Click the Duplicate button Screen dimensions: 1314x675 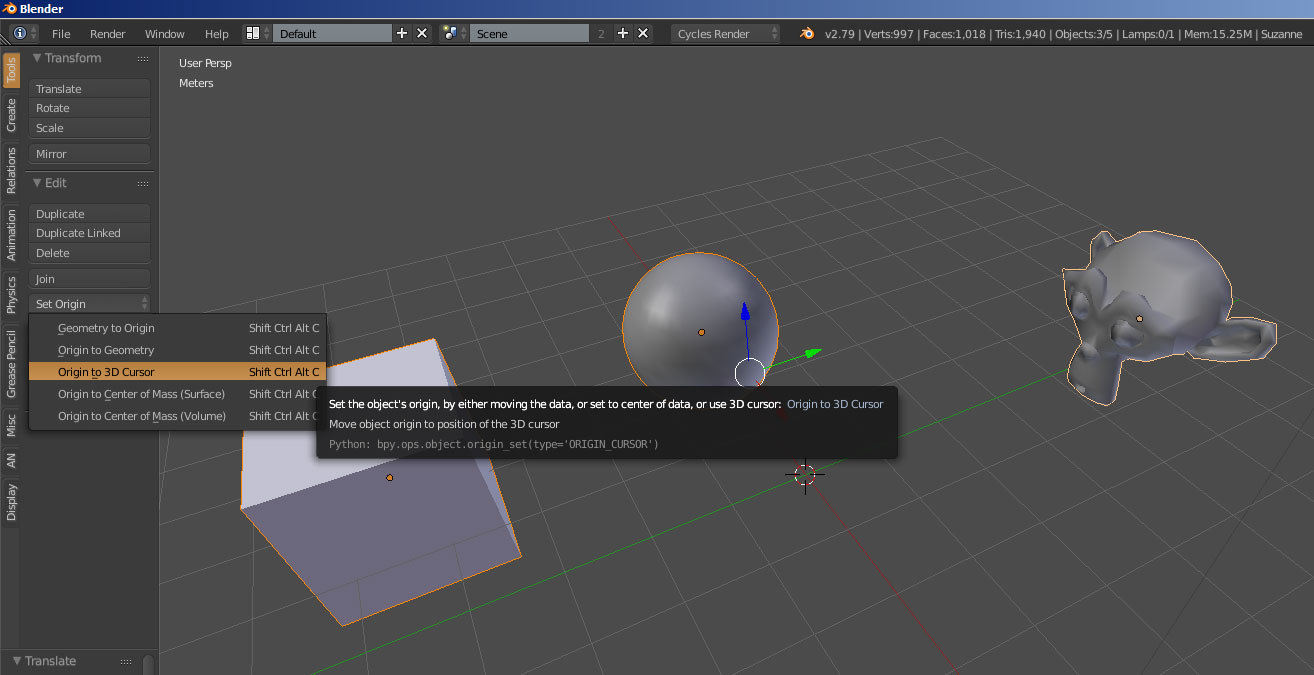(x=90, y=214)
